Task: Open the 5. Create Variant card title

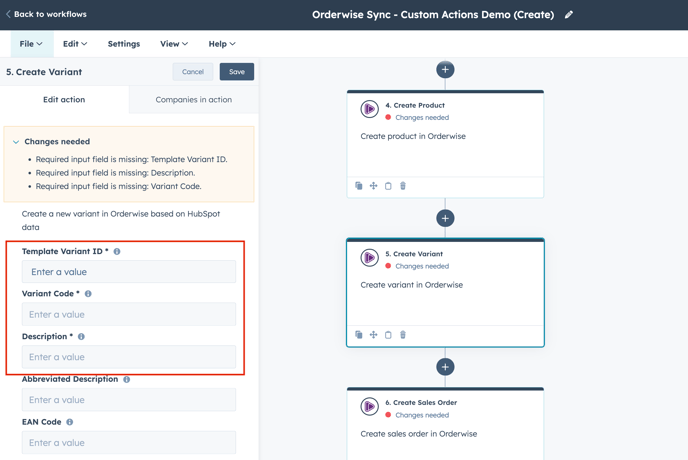Action: pyautogui.click(x=414, y=254)
